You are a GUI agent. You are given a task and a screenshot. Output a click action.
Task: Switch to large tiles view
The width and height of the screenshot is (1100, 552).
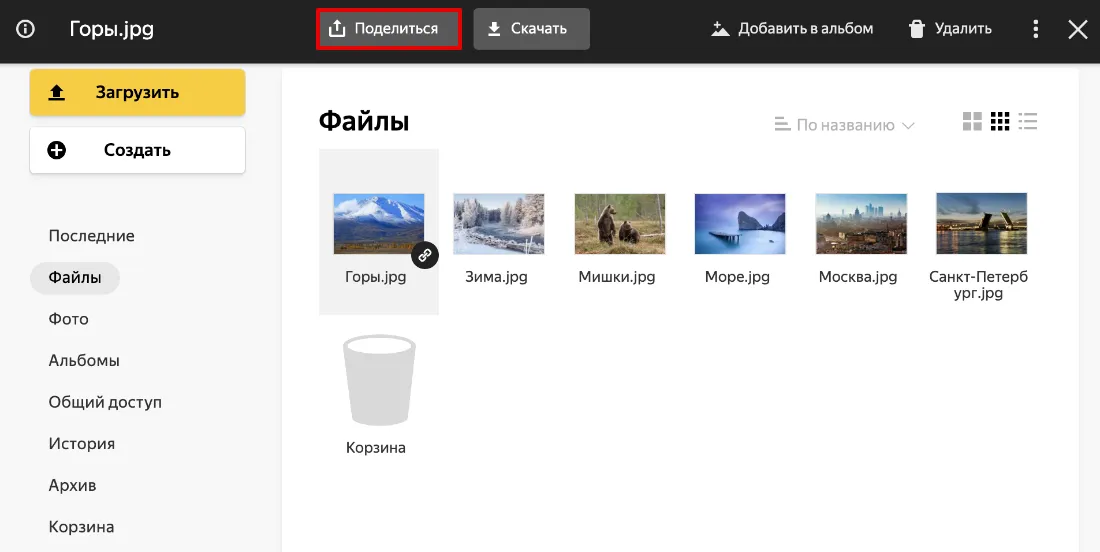click(972, 121)
